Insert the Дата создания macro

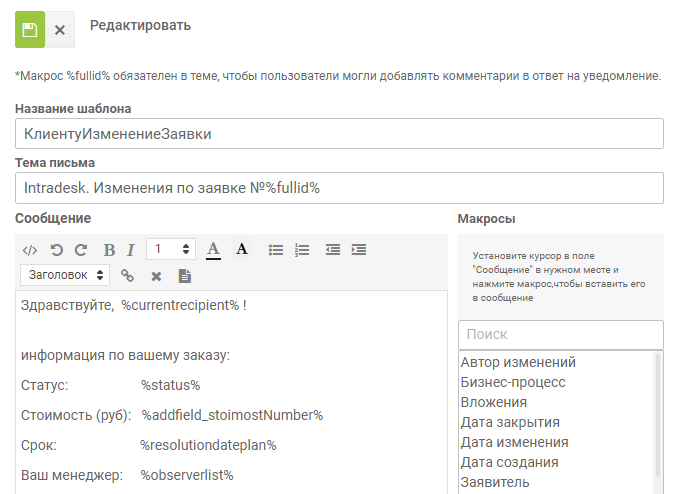point(510,462)
